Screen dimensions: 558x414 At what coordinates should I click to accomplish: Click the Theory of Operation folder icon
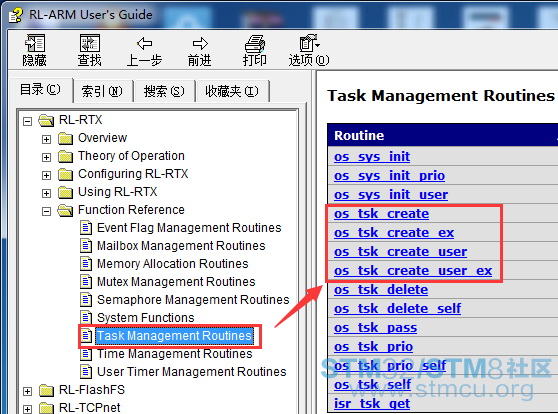point(65,156)
